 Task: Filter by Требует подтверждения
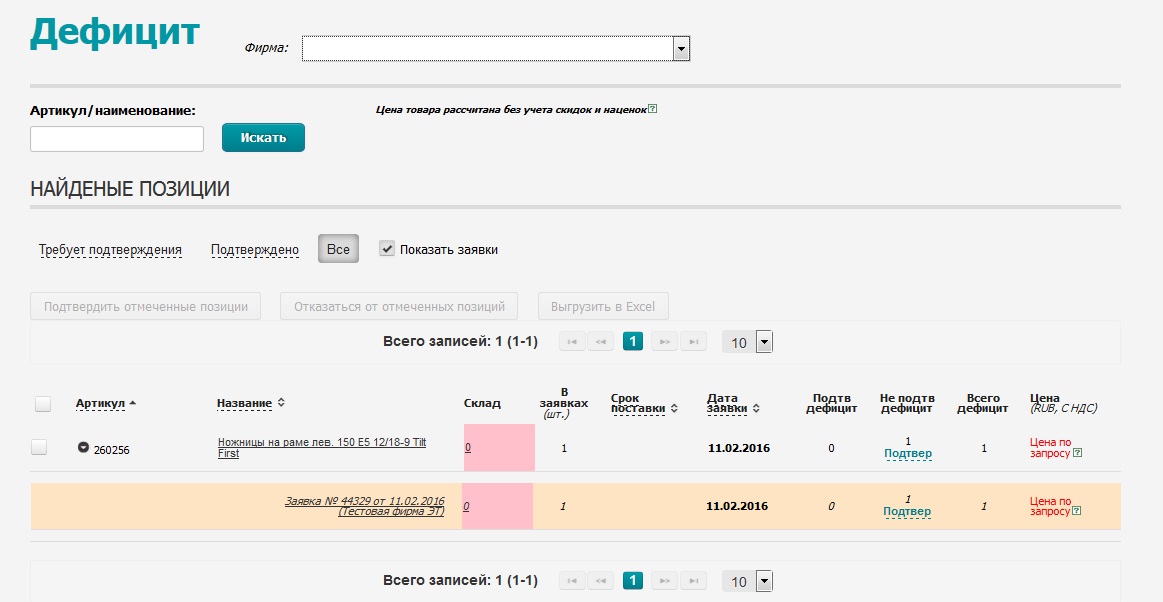[x=110, y=250]
